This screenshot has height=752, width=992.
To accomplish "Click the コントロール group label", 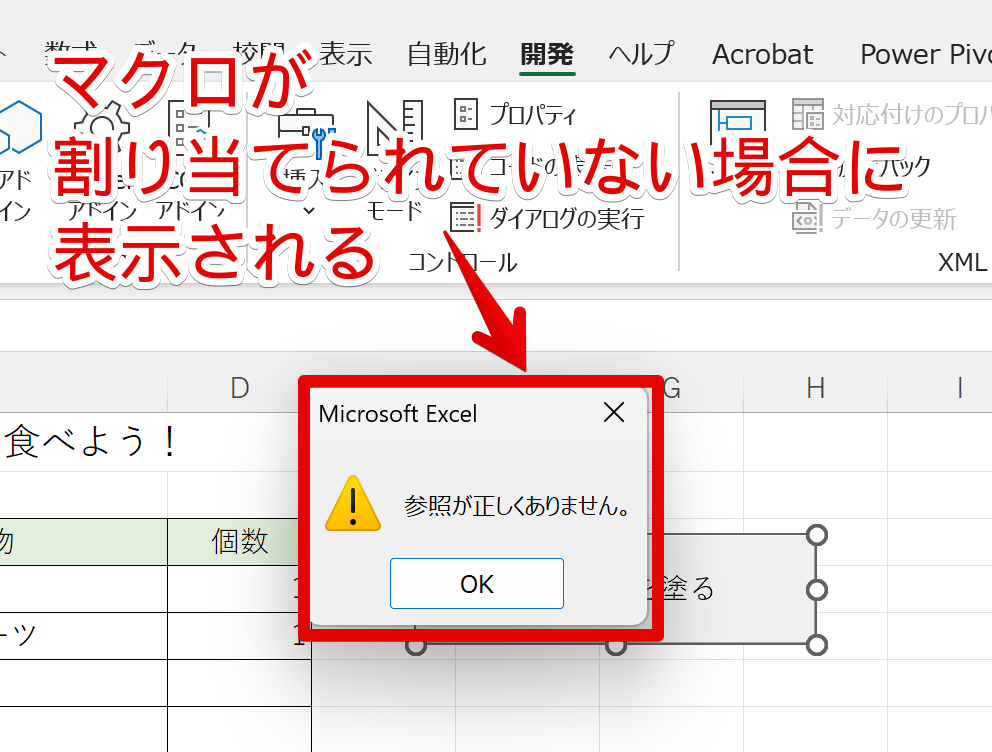I will pyautogui.click(x=462, y=262).
